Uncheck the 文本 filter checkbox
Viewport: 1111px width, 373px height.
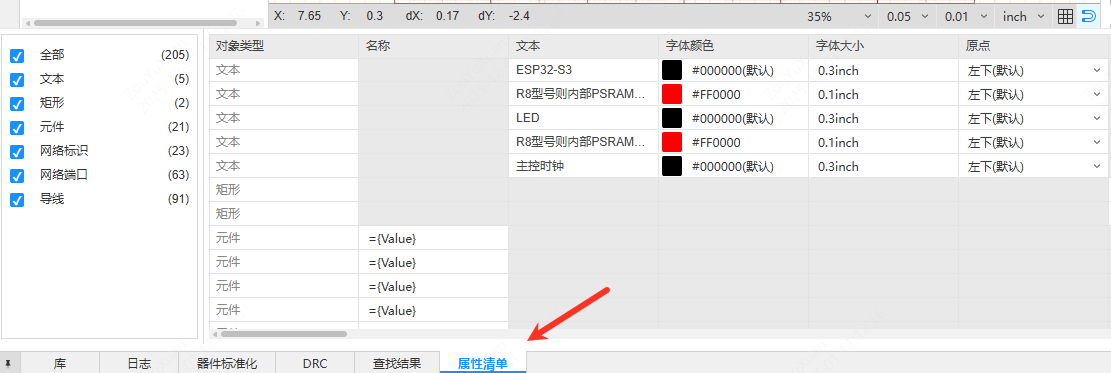click(x=18, y=79)
